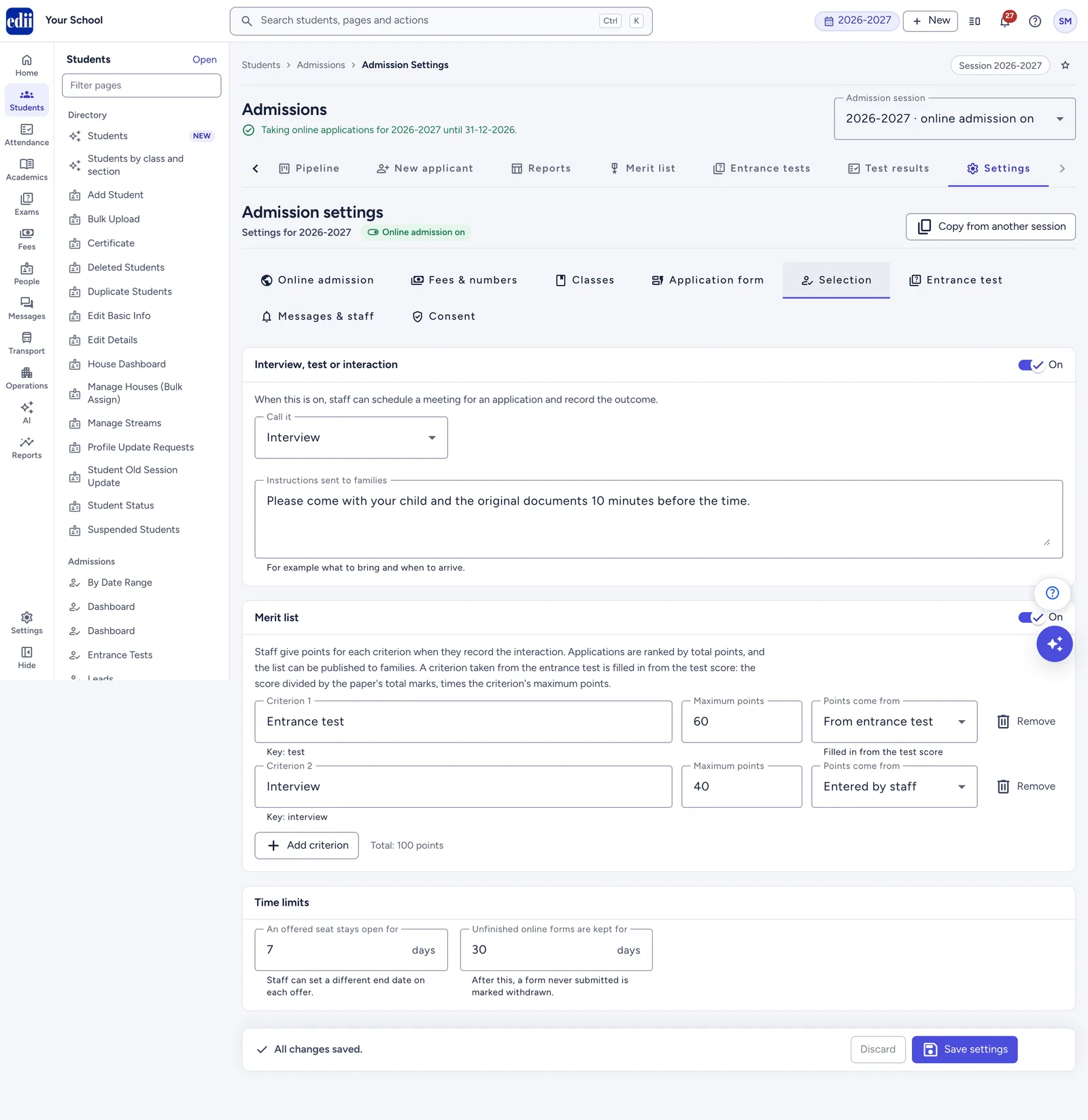Click the Add criterion button
The width and height of the screenshot is (1088, 1120).
(x=307, y=845)
